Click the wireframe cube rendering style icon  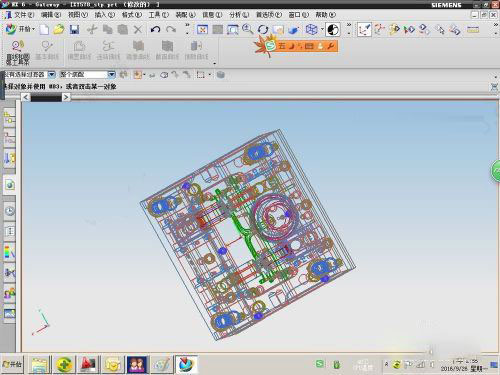coord(311,30)
